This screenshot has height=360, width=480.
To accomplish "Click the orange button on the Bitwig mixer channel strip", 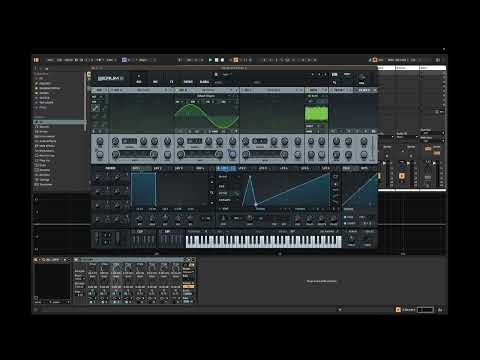I will pyautogui.click(x=402, y=176).
